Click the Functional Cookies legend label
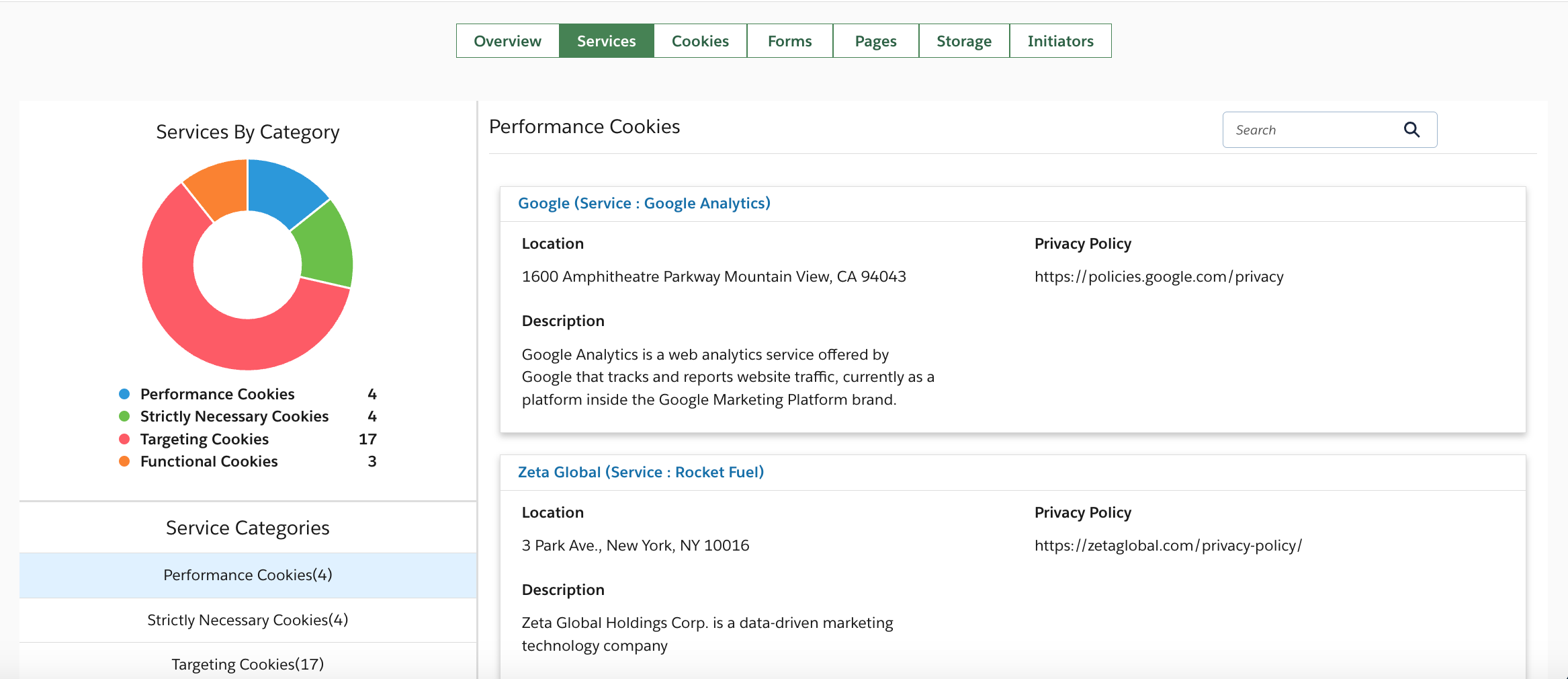Image resolution: width=1568 pixels, height=679 pixels. pos(209,461)
